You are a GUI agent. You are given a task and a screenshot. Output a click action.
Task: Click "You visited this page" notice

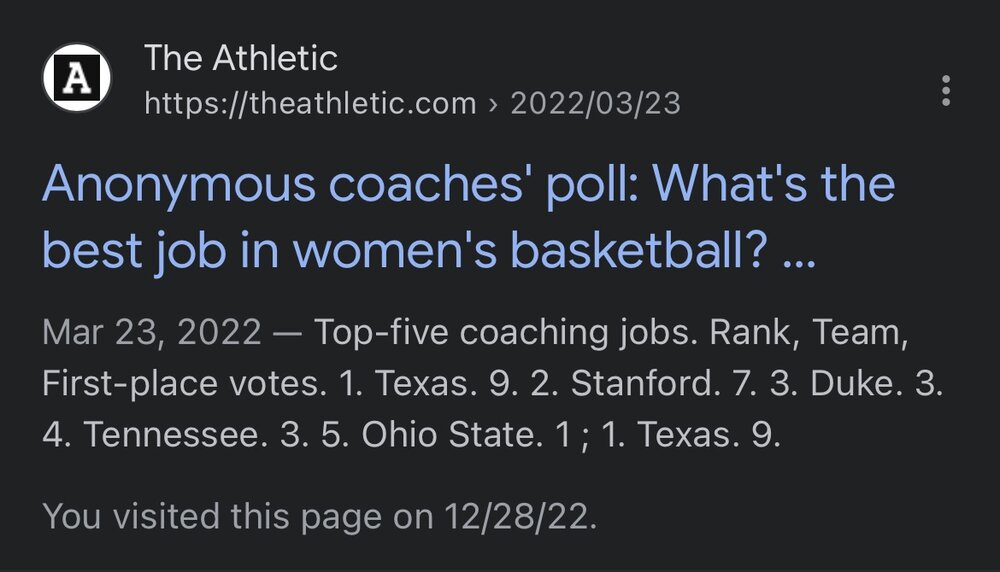pyautogui.click(x=240, y=517)
